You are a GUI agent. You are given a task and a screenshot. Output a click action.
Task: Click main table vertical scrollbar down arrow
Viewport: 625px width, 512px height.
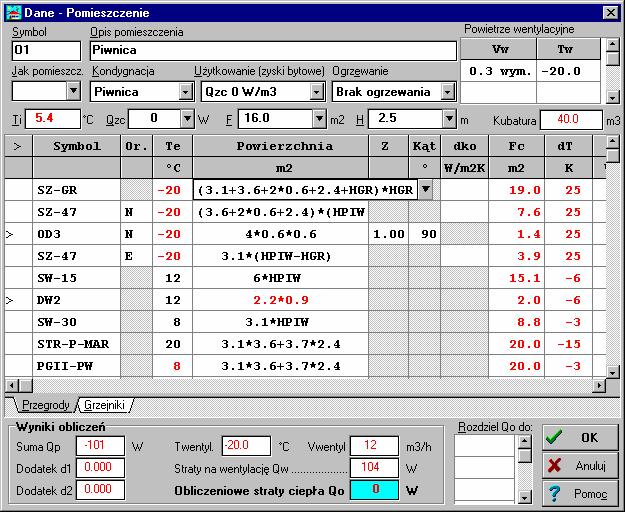pos(612,372)
